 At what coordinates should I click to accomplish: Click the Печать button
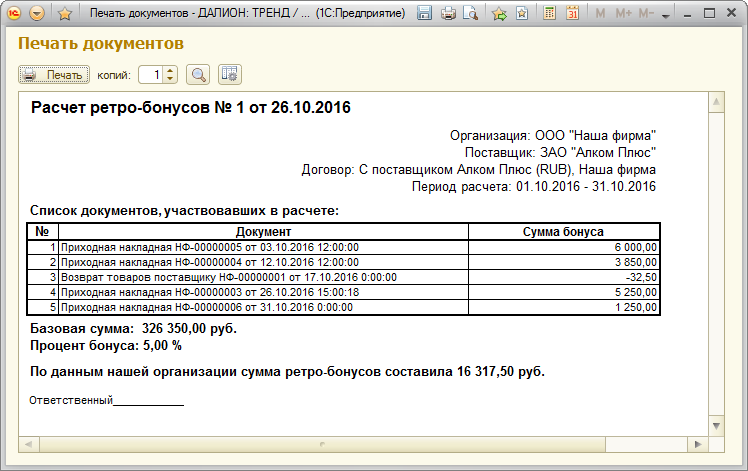tap(54, 75)
